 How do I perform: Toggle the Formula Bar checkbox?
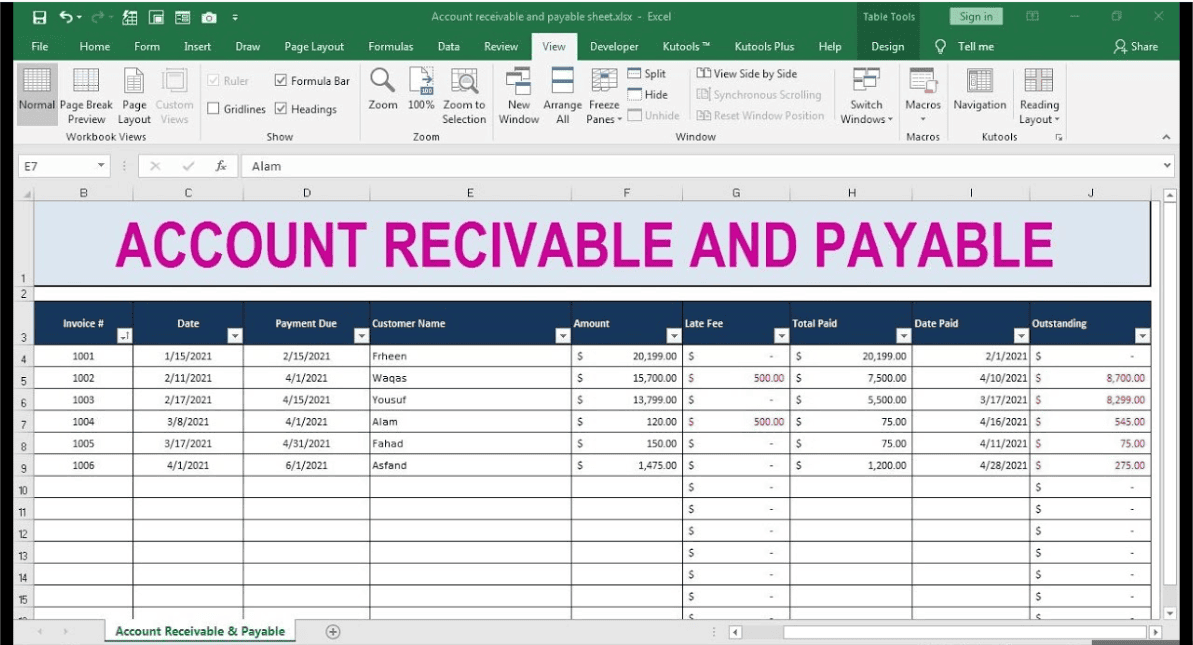[x=281, y=80]
